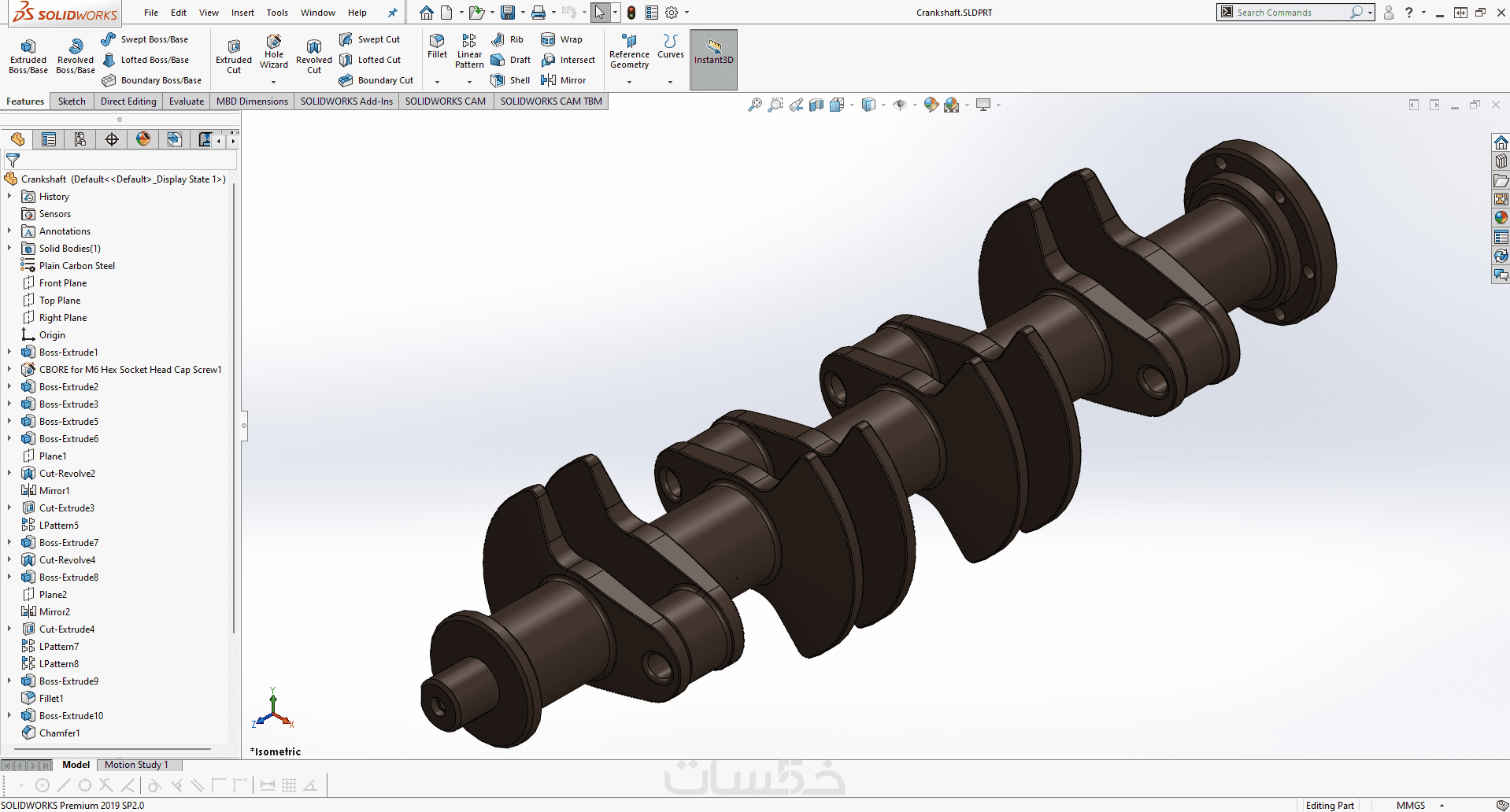Select the Draft tool

510,60
